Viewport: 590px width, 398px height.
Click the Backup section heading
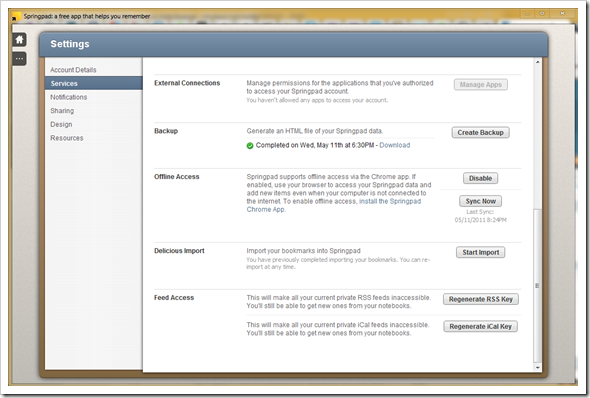tap(166, 131)
